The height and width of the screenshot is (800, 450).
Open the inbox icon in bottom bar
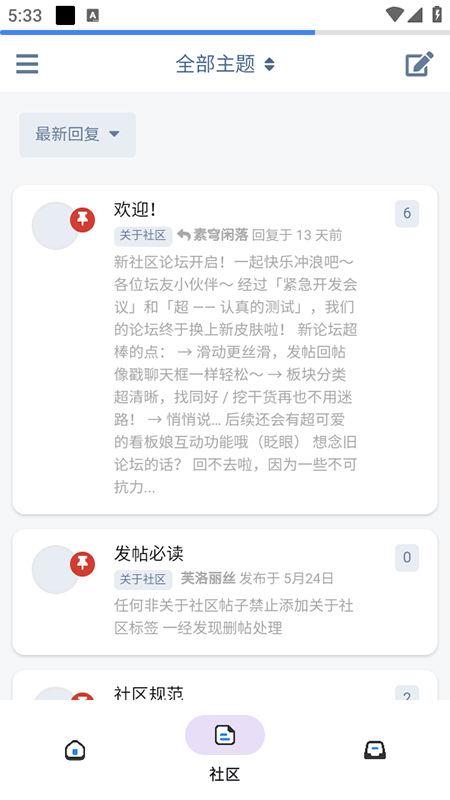click(x=374, y=750)
